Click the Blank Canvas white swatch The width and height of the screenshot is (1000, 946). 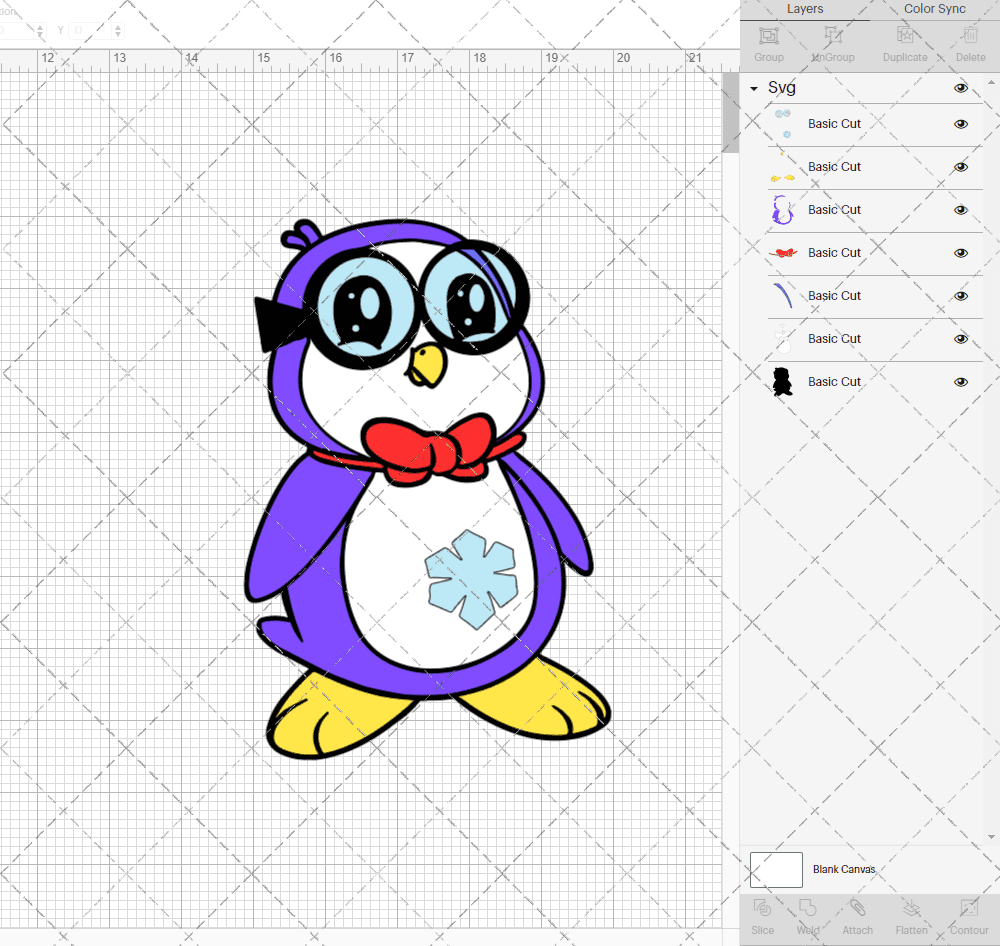[x=776, y=869]
